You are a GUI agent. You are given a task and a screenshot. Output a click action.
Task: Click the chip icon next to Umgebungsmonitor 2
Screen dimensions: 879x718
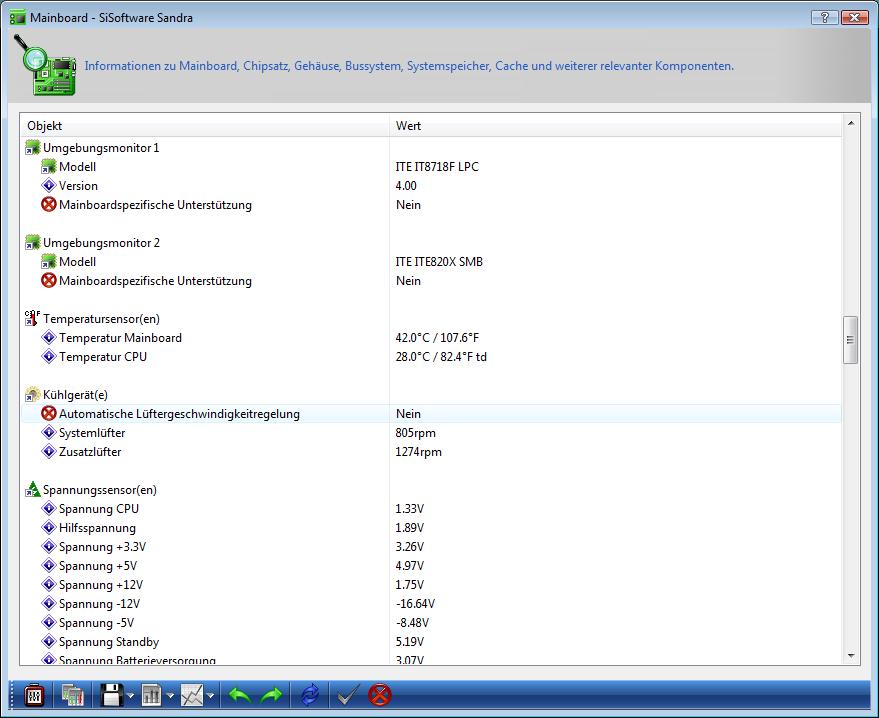pyautogui.click(x=33, y=243)
